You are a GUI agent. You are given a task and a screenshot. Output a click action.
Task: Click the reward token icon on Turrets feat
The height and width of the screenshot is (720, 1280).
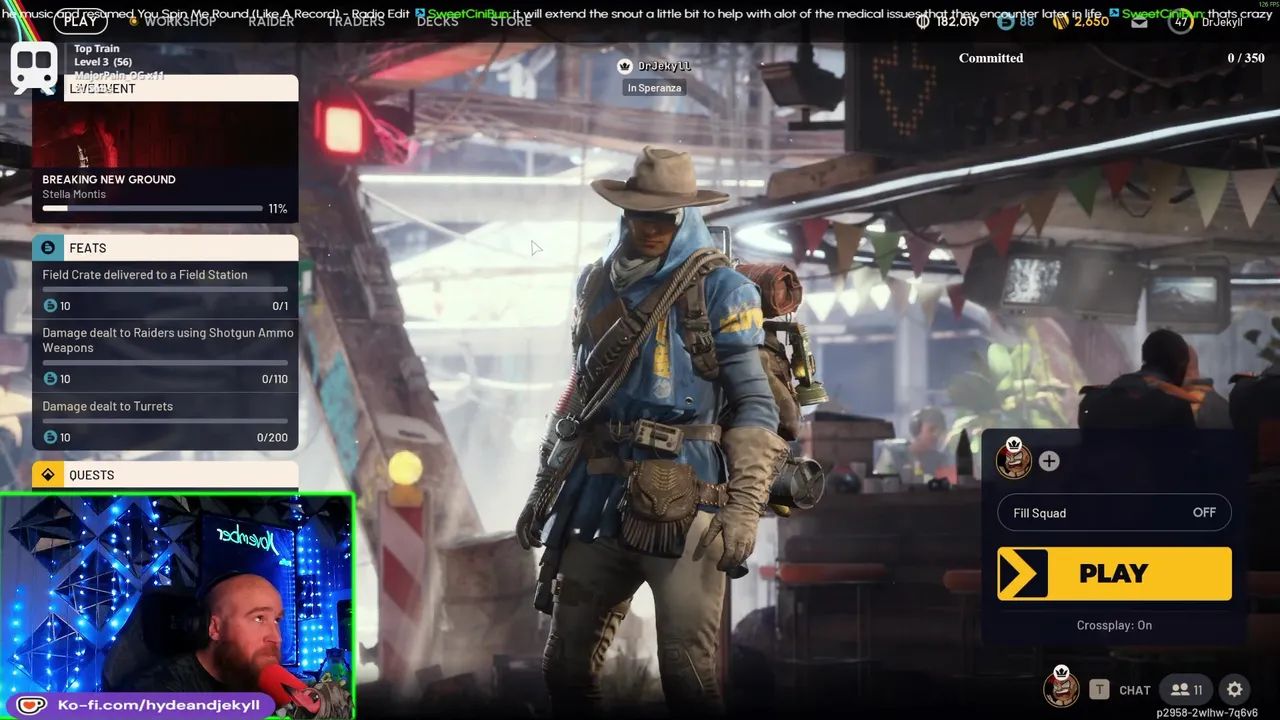tap(50, 437)
